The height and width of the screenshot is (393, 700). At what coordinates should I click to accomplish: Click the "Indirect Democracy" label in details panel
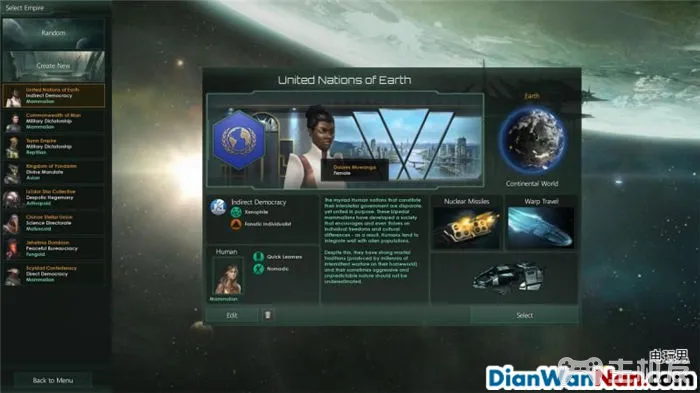(258, 202)
